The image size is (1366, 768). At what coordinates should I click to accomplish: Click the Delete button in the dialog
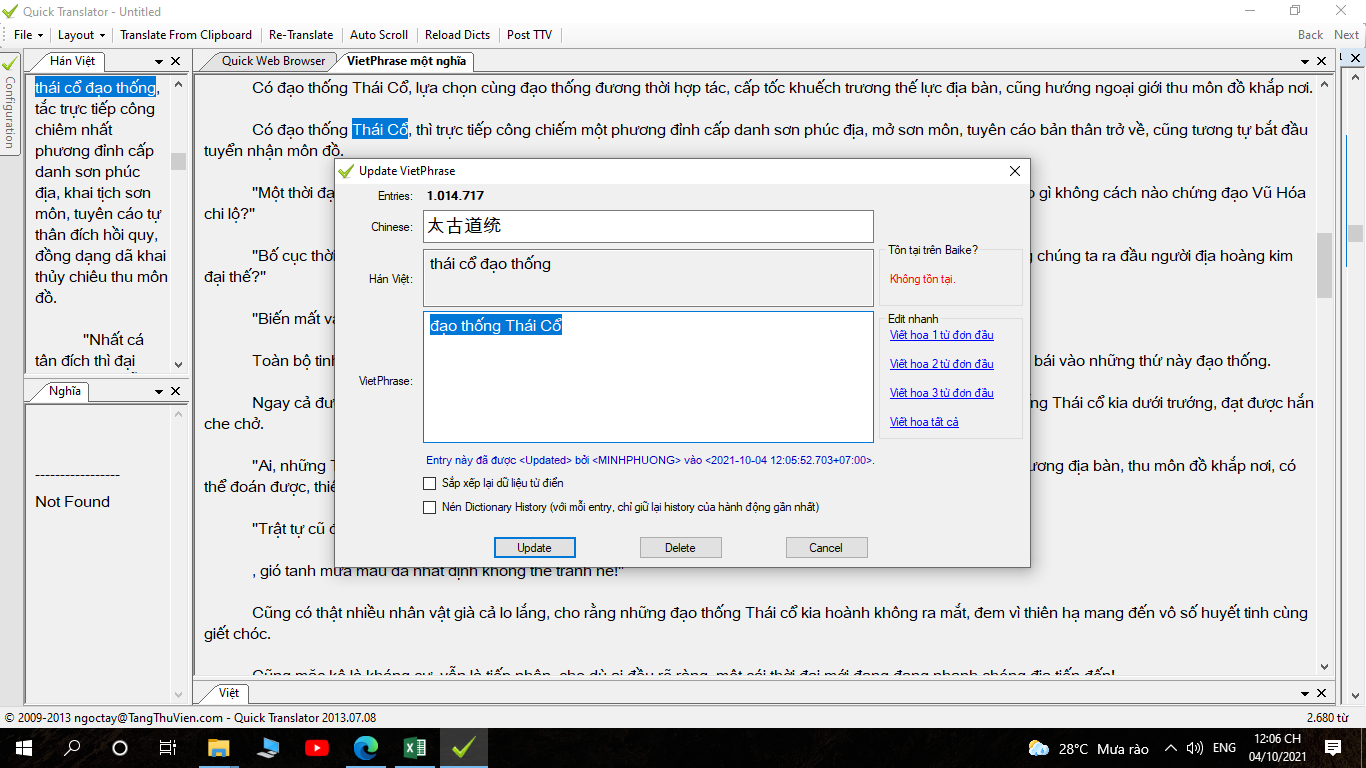[x=680, y=547]
